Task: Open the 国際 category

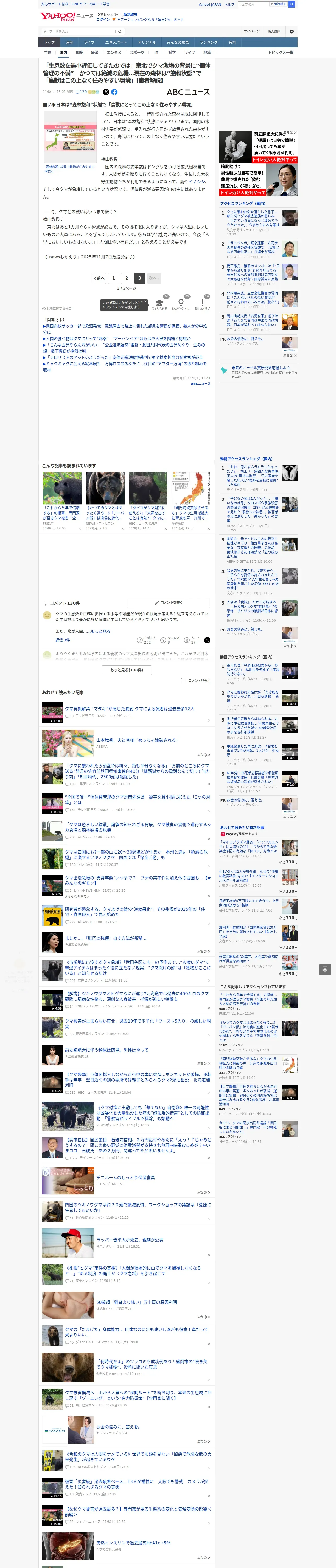Action: (x=79, y=52)
